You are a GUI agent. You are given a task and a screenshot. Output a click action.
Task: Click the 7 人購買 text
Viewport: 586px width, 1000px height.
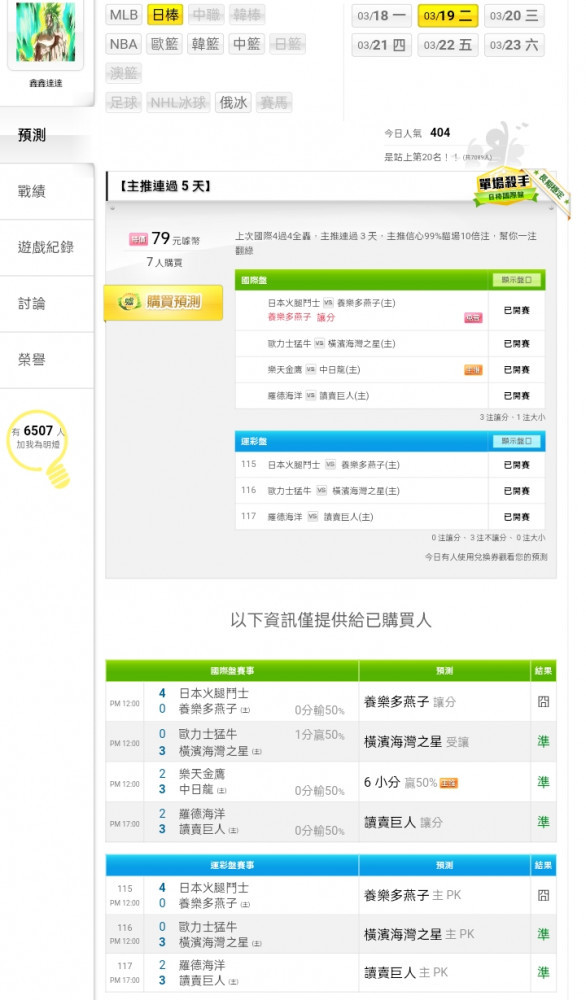(165, 262)
